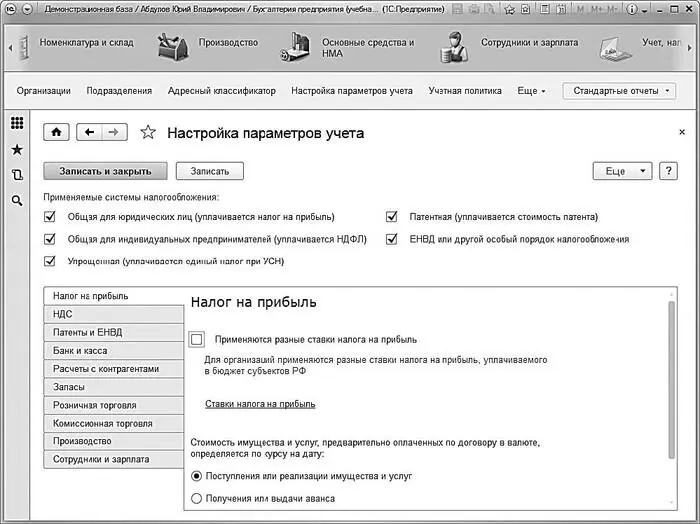Image resolution: width=700 pixels, height=524 pixels.
Task: Select Получения или выдачи аванса radio
Action: click(196, 499)
